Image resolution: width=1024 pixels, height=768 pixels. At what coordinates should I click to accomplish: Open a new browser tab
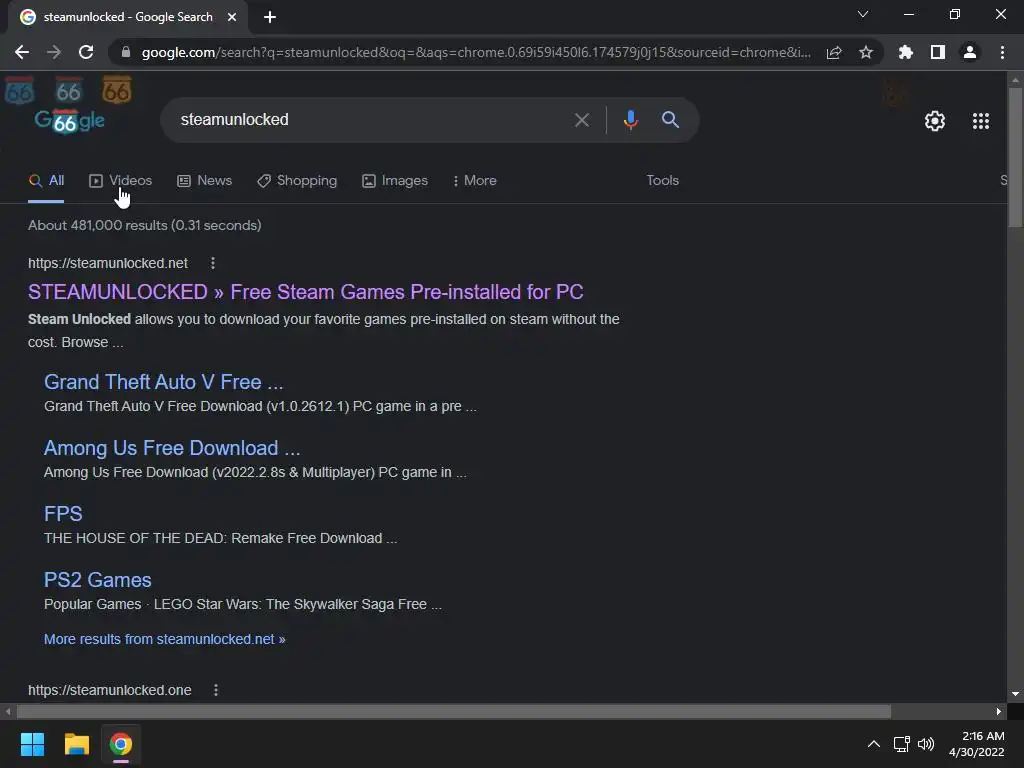coord(270,17)
